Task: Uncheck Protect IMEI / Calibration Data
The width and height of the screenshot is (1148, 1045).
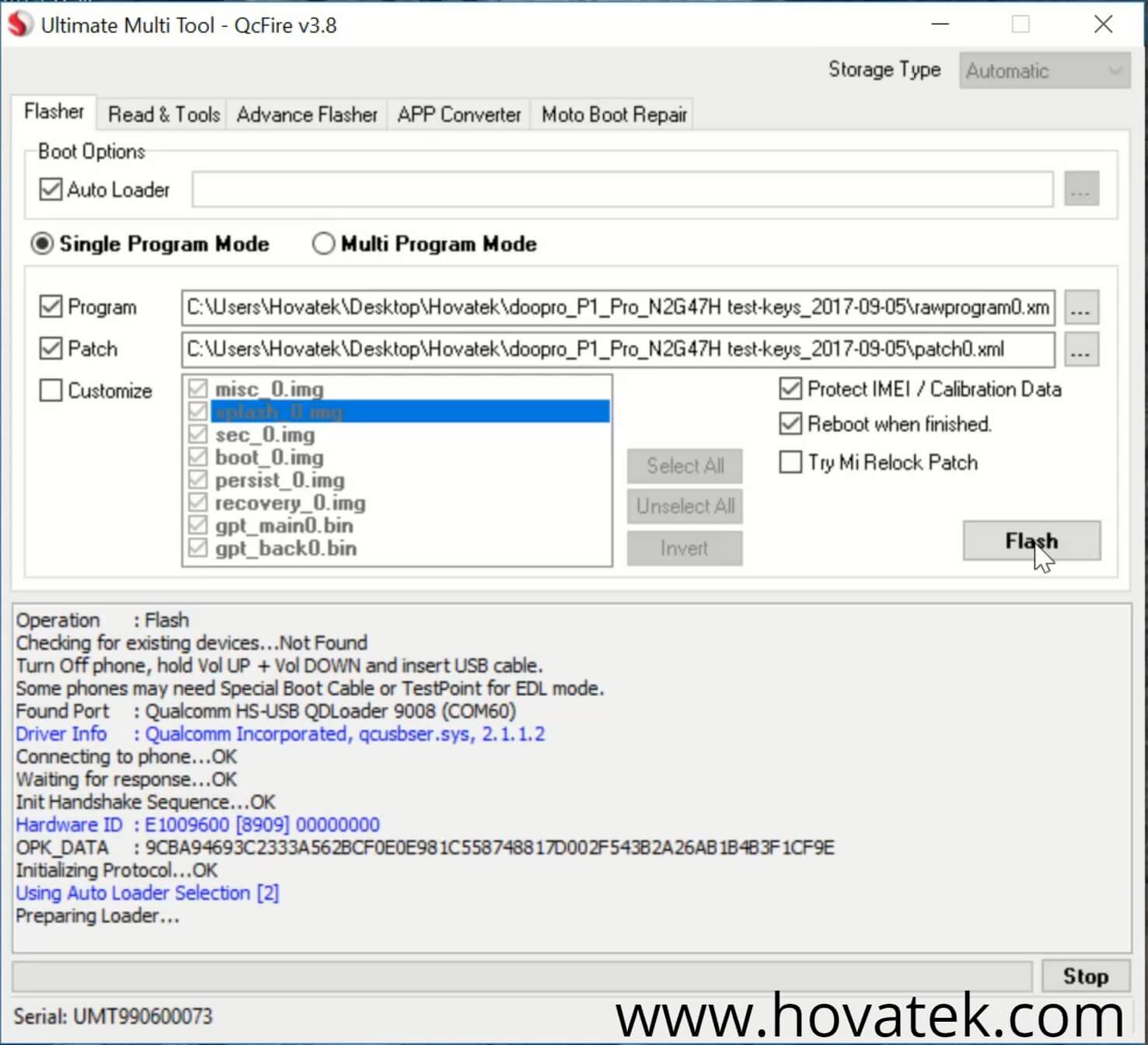Action: pos(790,388)
